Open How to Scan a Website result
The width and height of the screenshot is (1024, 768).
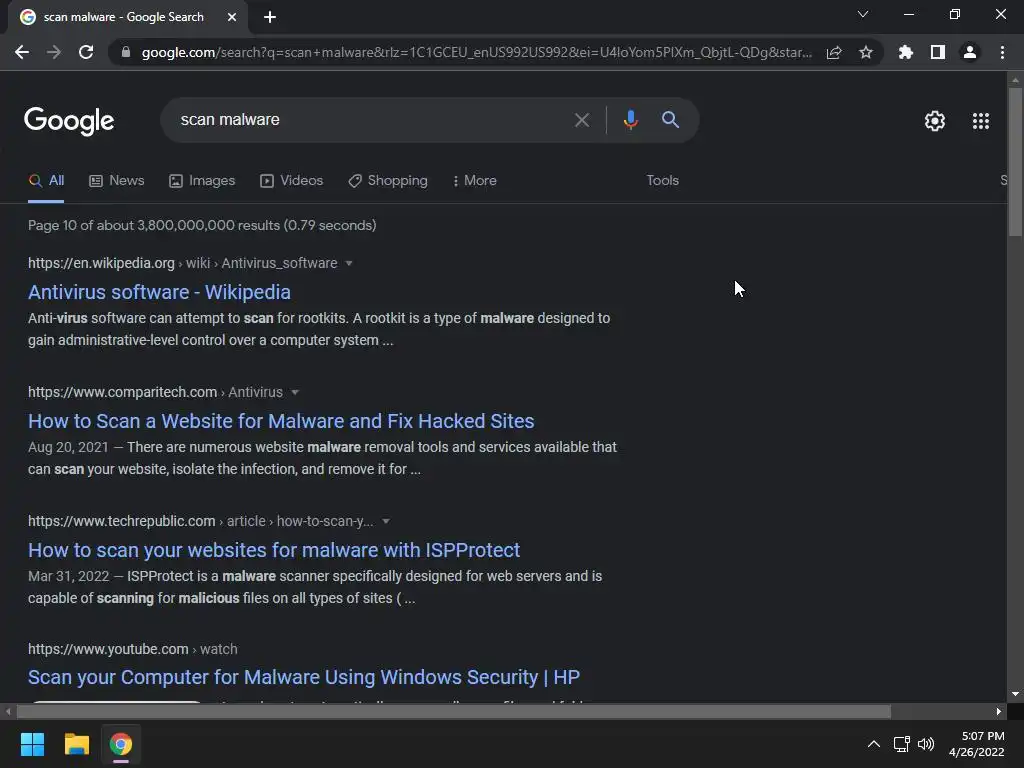tap(281, 421)
